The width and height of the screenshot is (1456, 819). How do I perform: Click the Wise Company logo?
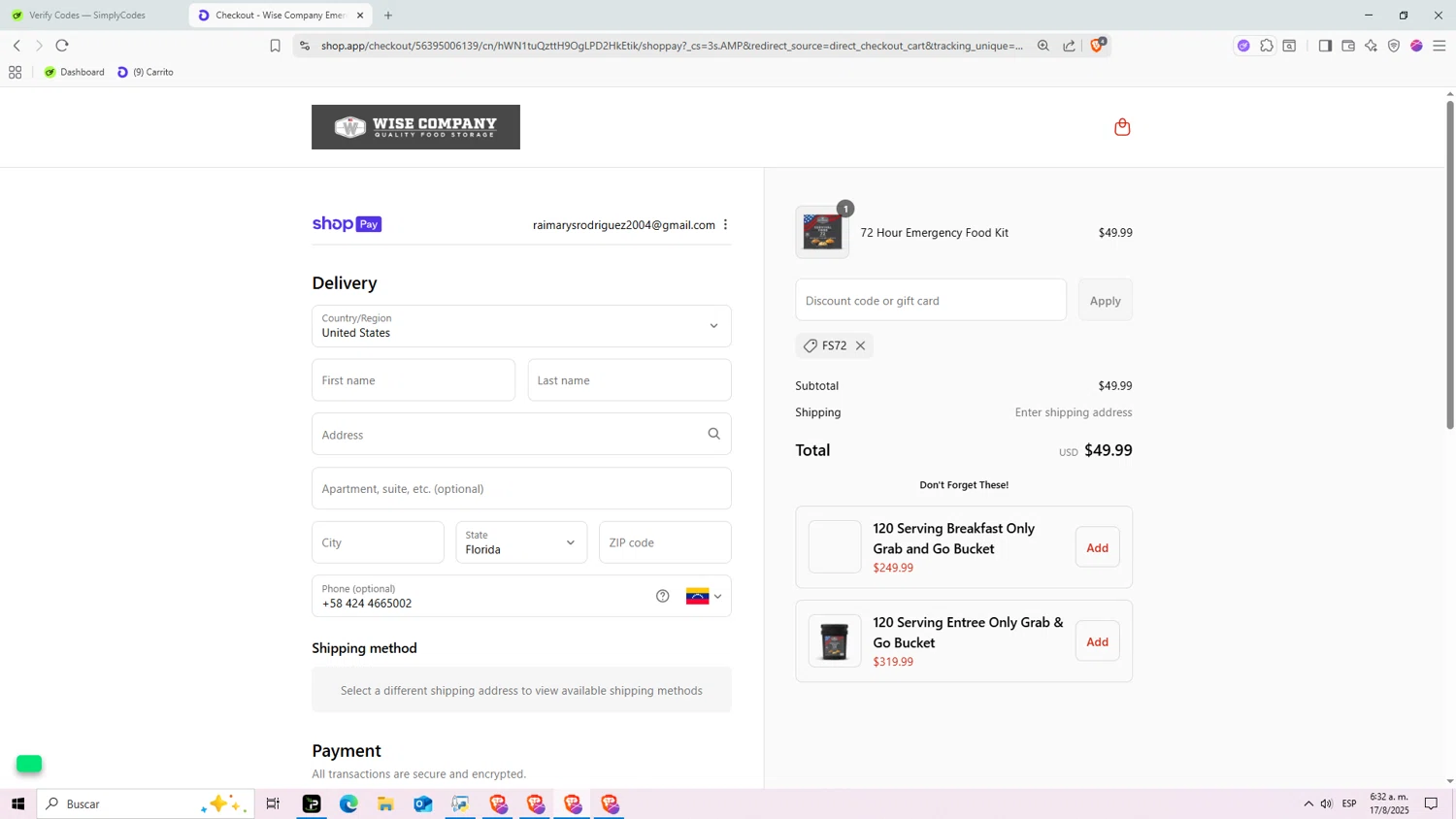click(415, 127)
